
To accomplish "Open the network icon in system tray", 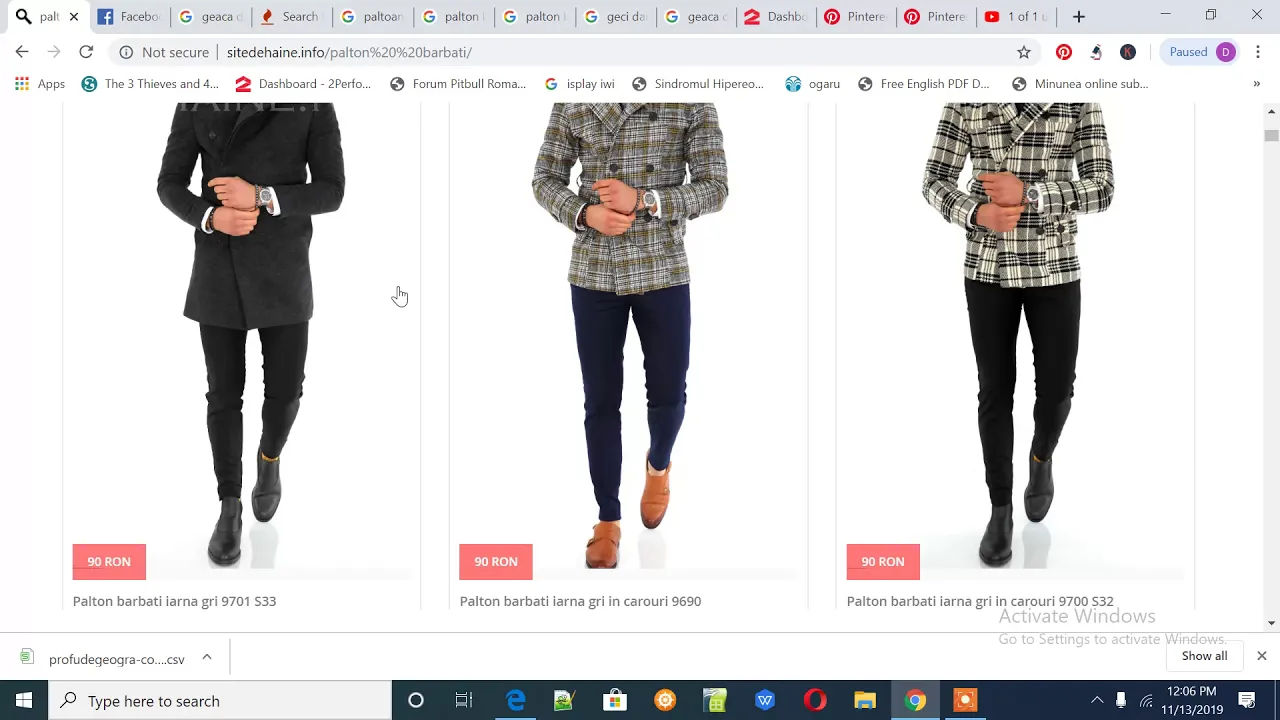I will pyautogui.click(x=1146, y=701).
